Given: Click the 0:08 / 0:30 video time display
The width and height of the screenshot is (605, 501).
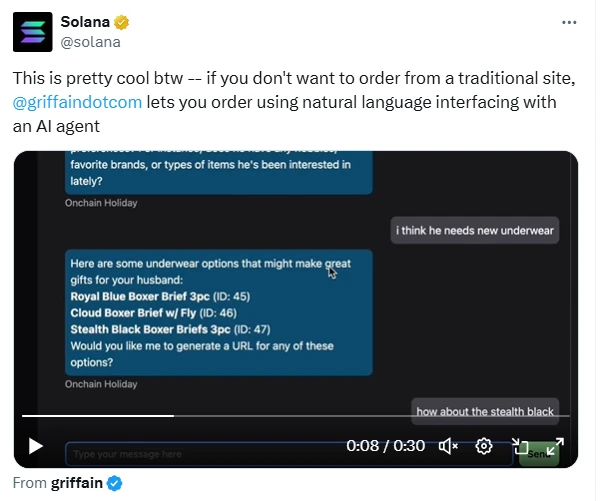Looking at the screenshot, I should pyautogui.click(x=385, y=446).
